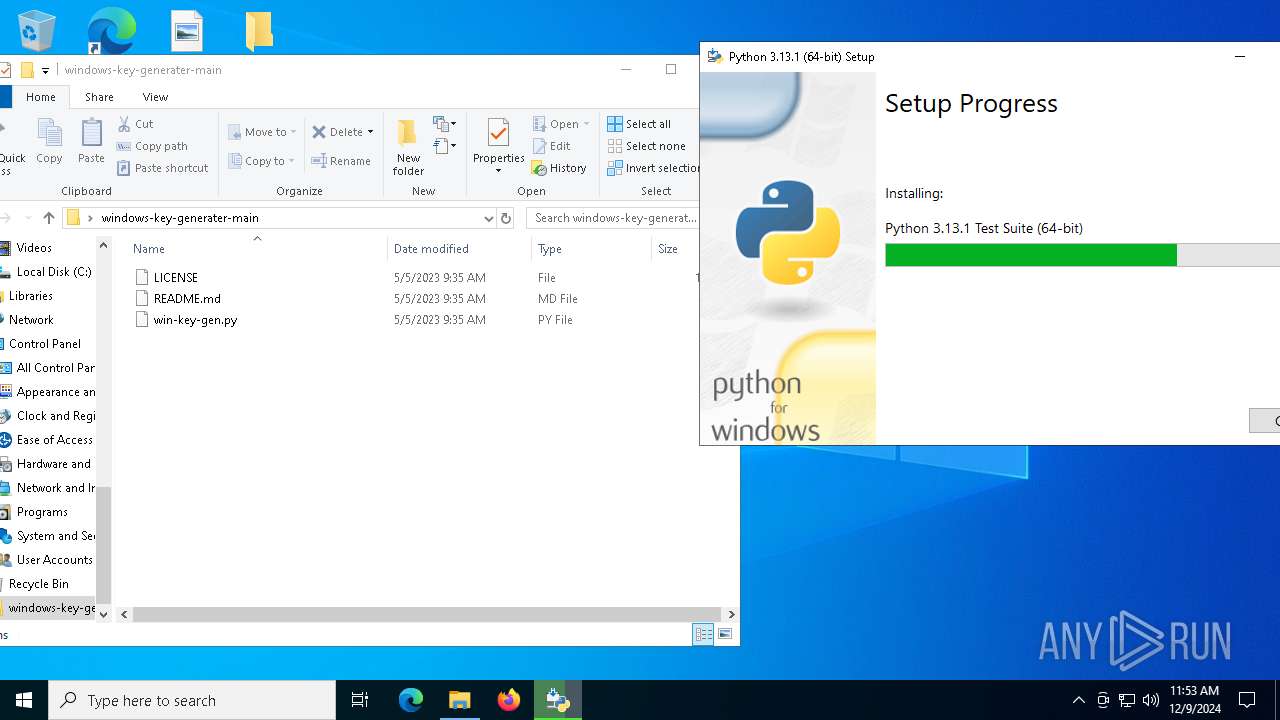1280x720 pixels.
Task: Click the taskbar search box
Action: tap(192, 700)
